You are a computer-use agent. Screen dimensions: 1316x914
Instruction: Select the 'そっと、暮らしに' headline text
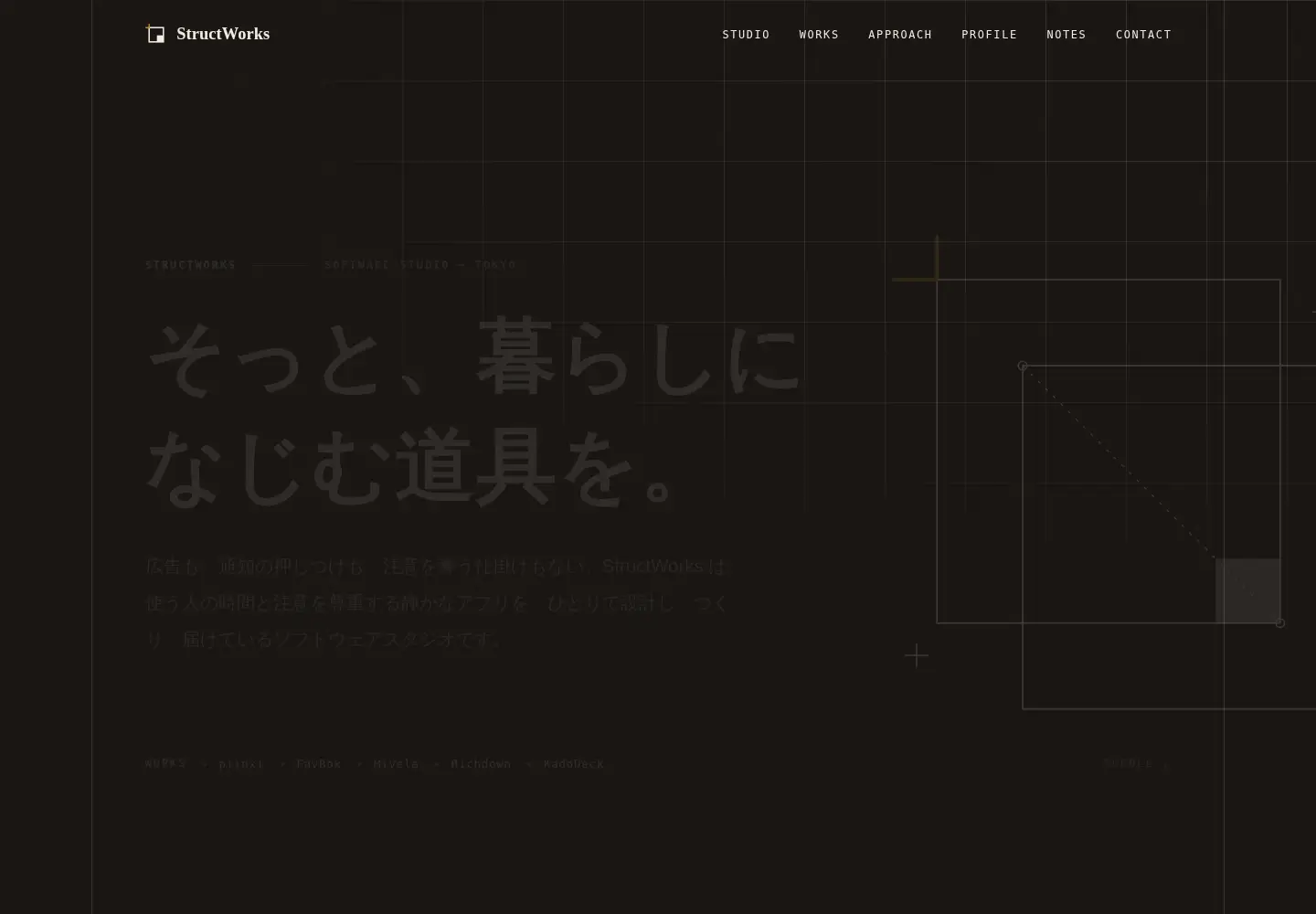click(474, 358)
